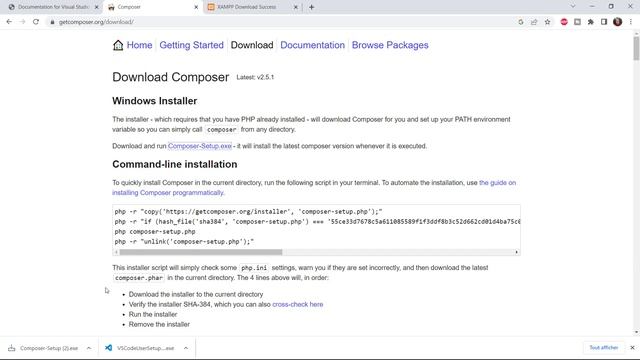640x360 pixels.
Task: Click the Download Composer page title
Action: pos(171,77)
